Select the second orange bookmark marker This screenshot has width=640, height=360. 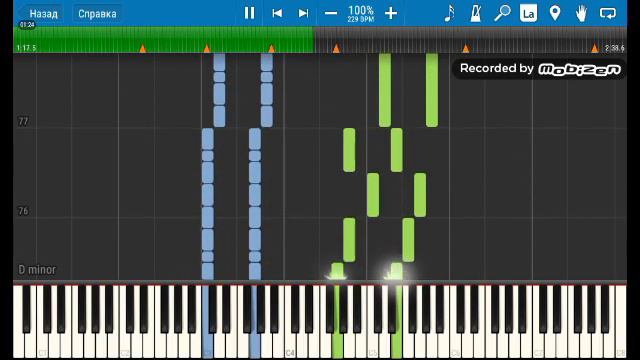click(207, 49)
